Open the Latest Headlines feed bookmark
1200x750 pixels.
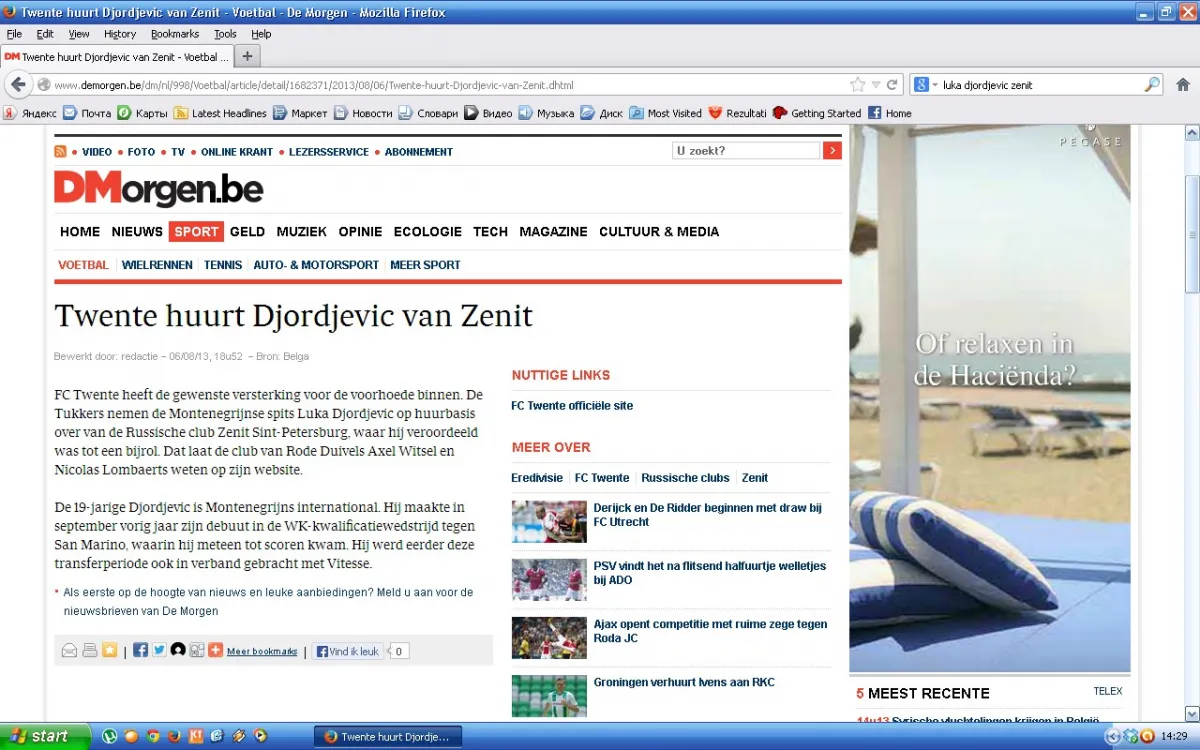click(220, 113)
